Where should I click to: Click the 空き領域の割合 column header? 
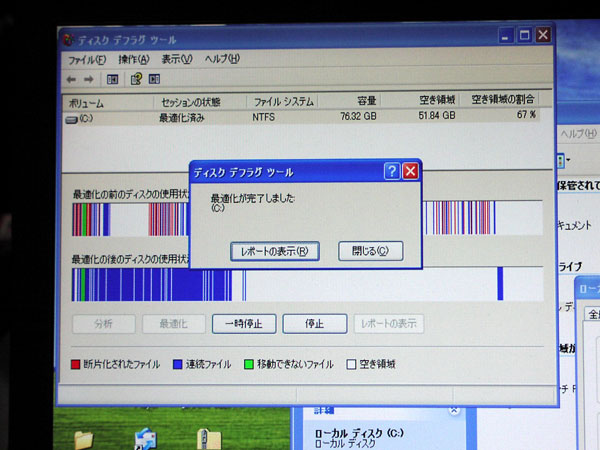point(499,99)
